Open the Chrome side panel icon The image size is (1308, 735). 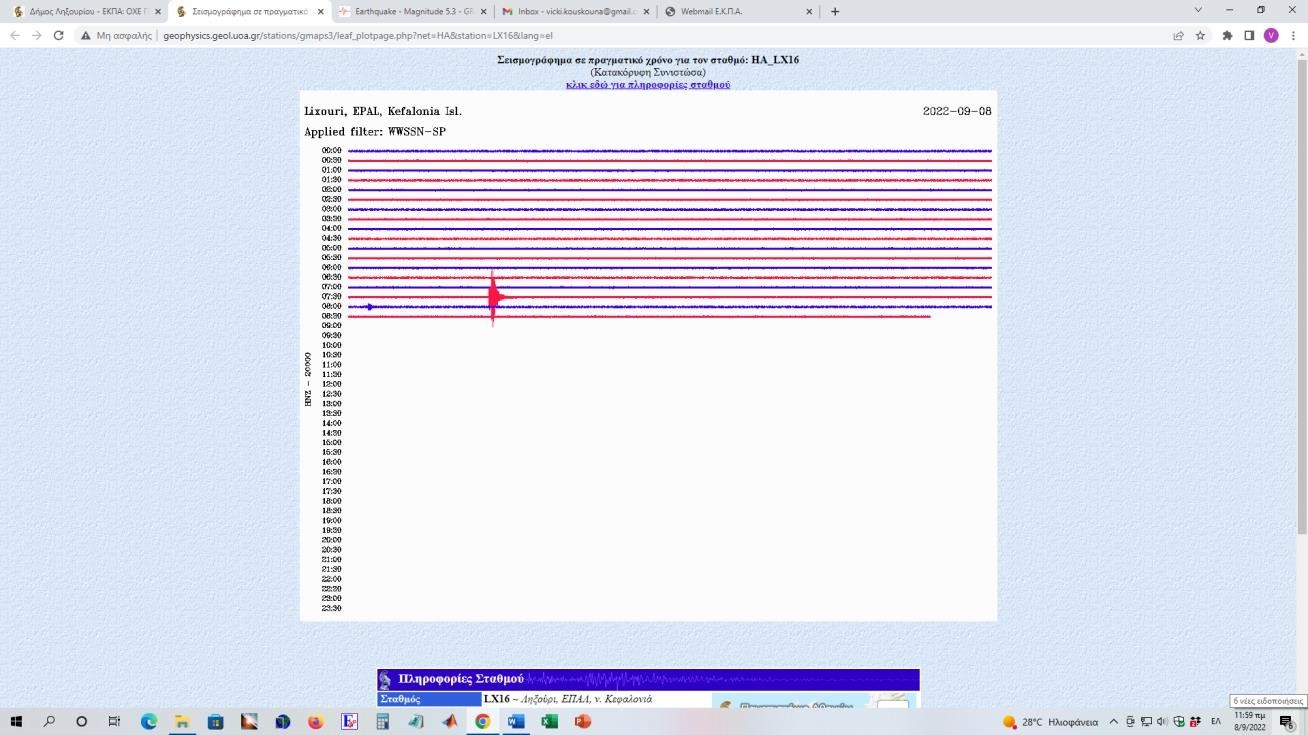click(x=1249, y=35)
